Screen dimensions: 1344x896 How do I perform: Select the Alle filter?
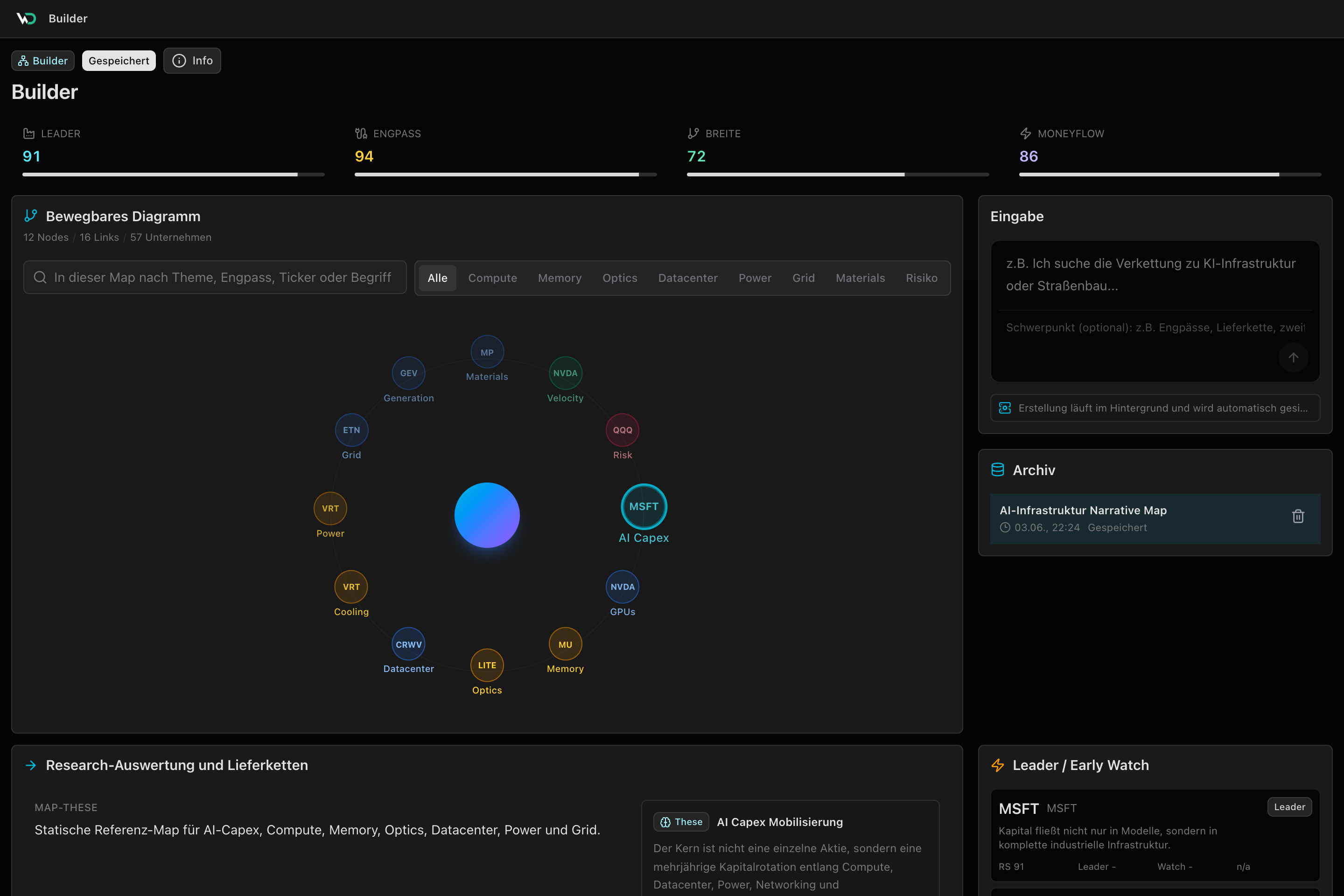tap(438, 278)
